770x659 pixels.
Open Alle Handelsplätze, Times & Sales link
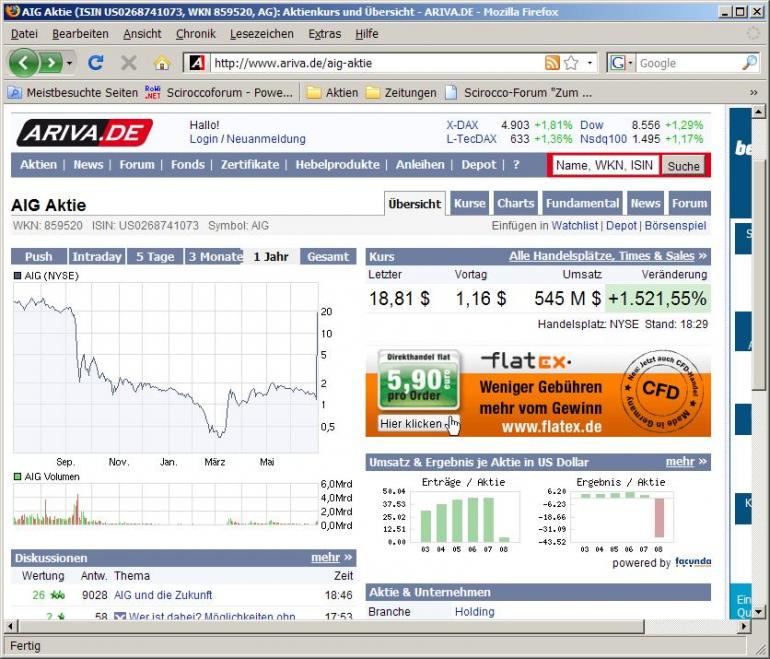(607, 256)
